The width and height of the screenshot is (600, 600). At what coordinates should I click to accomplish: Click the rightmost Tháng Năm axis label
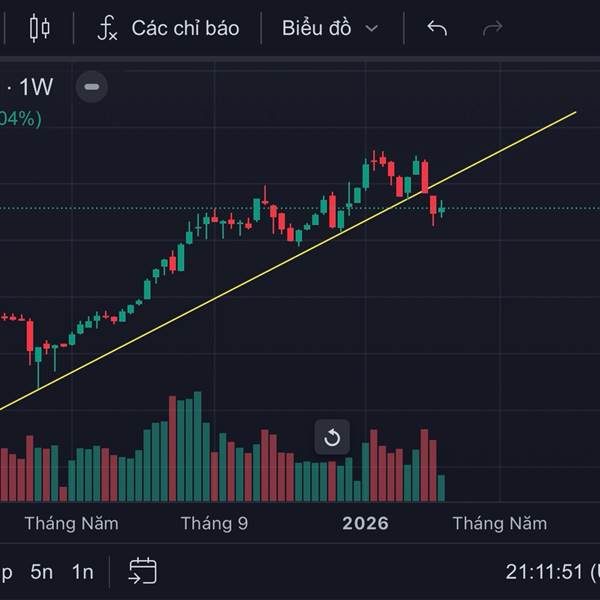499,523
